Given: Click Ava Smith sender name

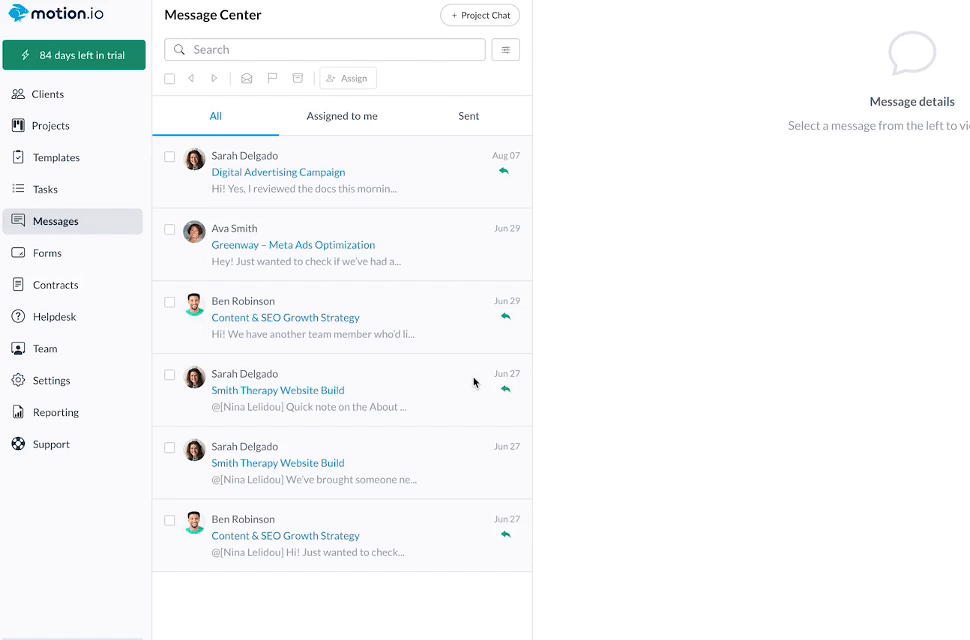Looking at the screenshot, I should point(234,229).
